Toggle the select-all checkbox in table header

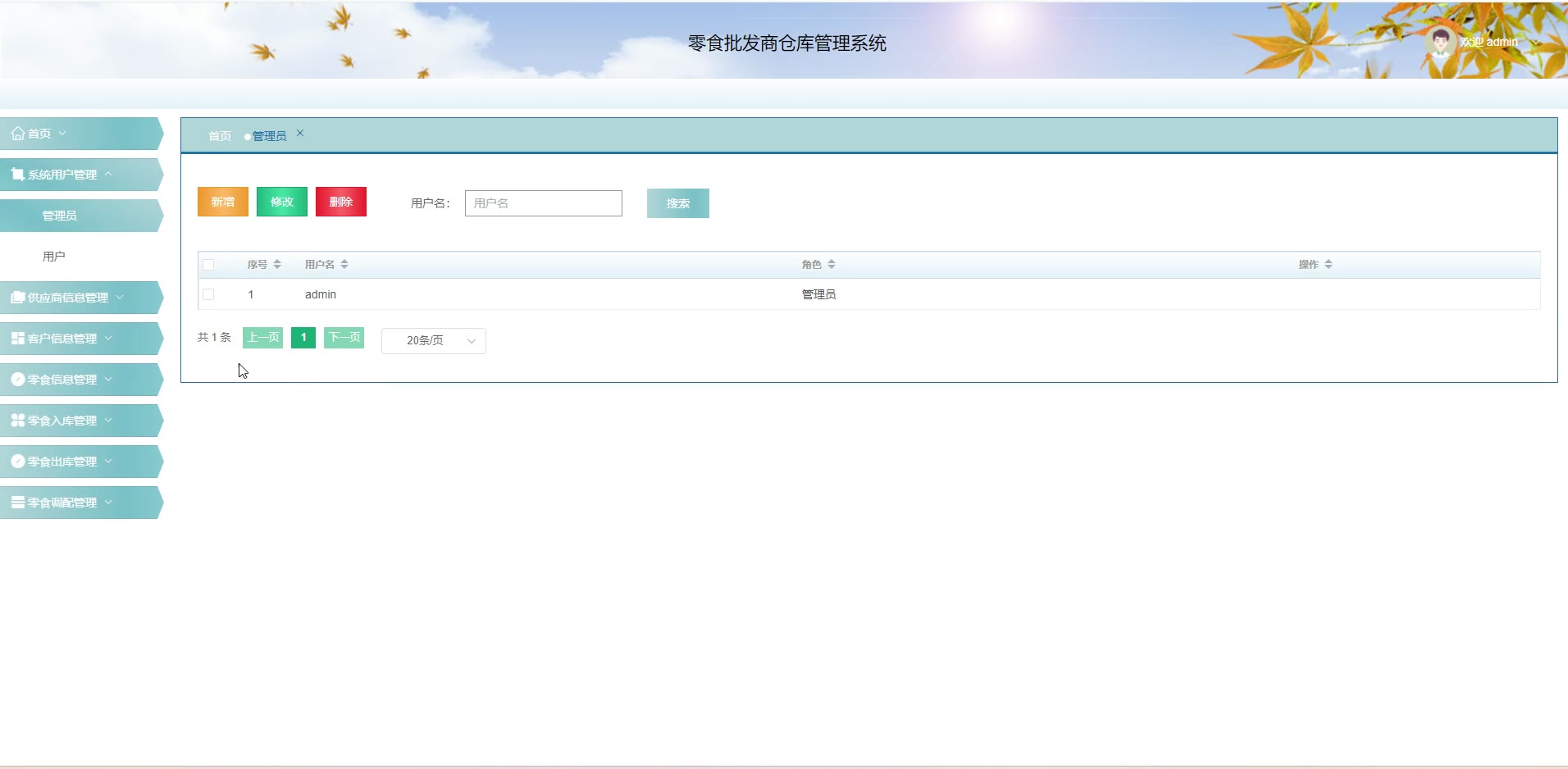coord(208,265)
